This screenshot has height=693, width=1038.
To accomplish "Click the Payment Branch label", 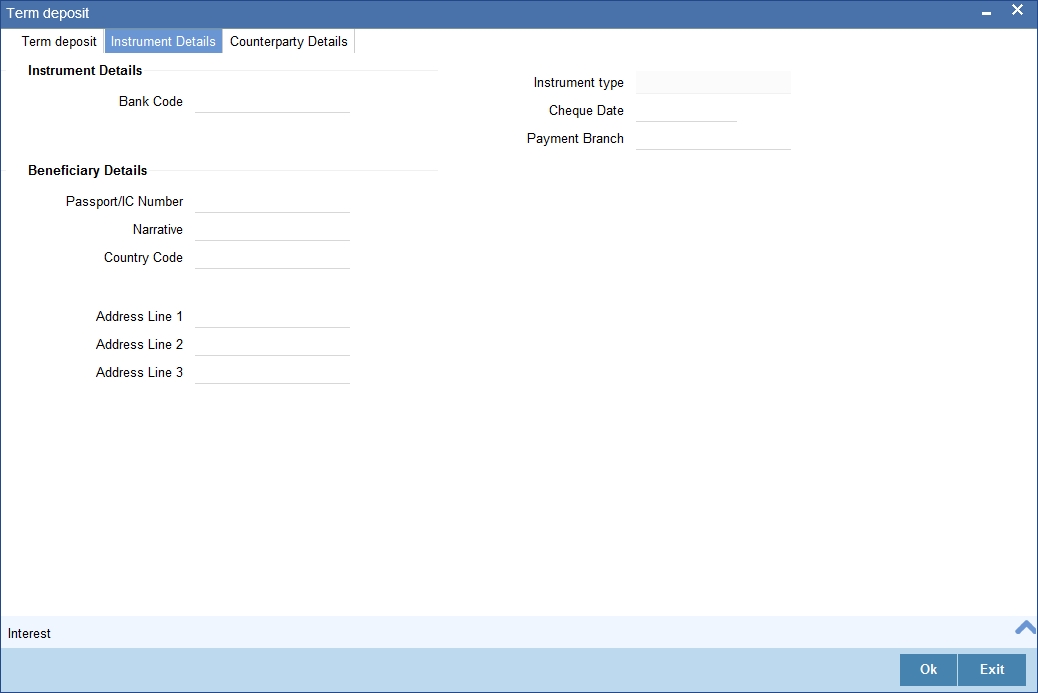I will click(575, 138).
